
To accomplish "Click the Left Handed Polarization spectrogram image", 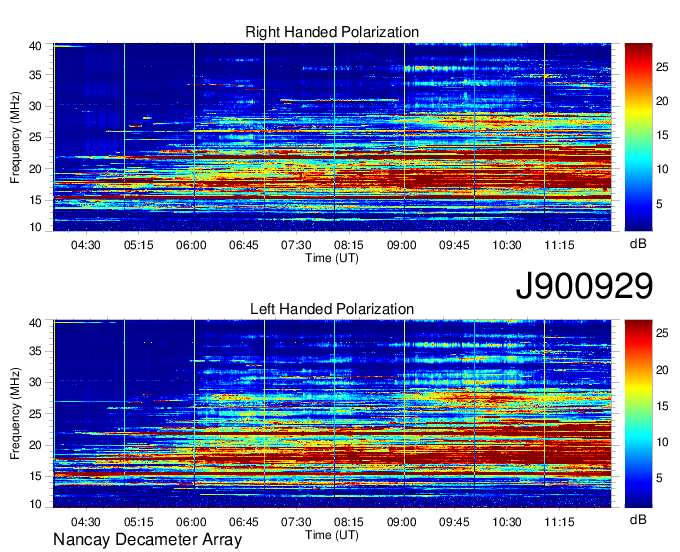I will 332,414.
